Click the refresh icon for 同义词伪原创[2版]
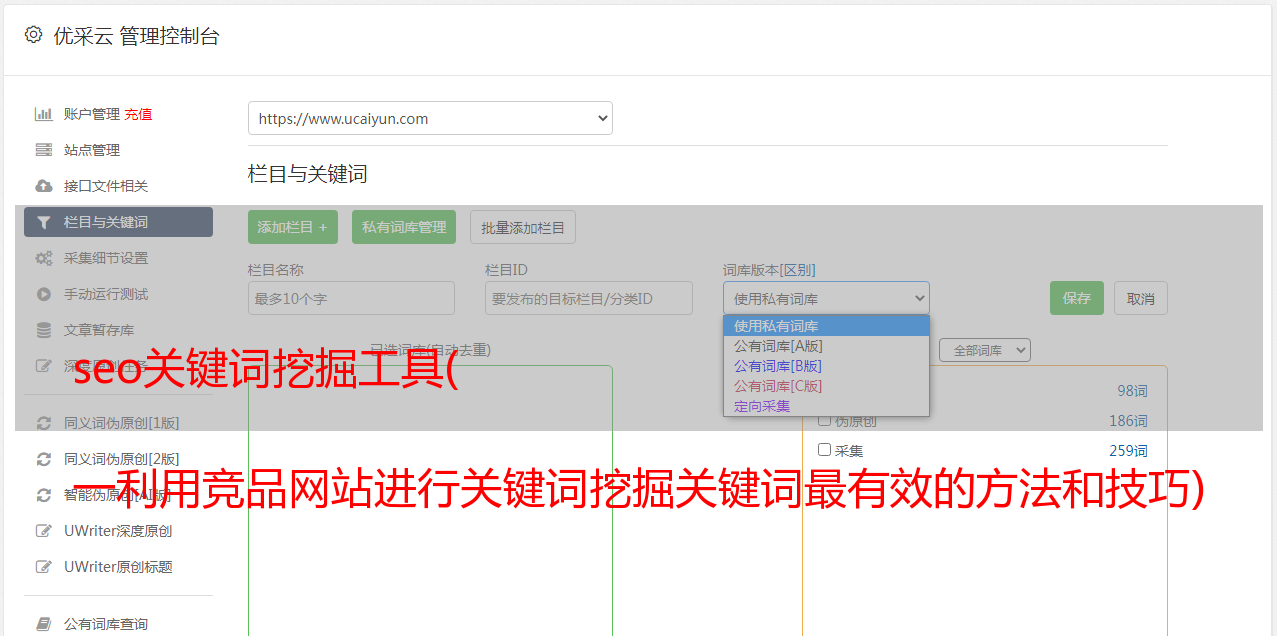This screenshot has width=1277, height=636. (43, 459)
